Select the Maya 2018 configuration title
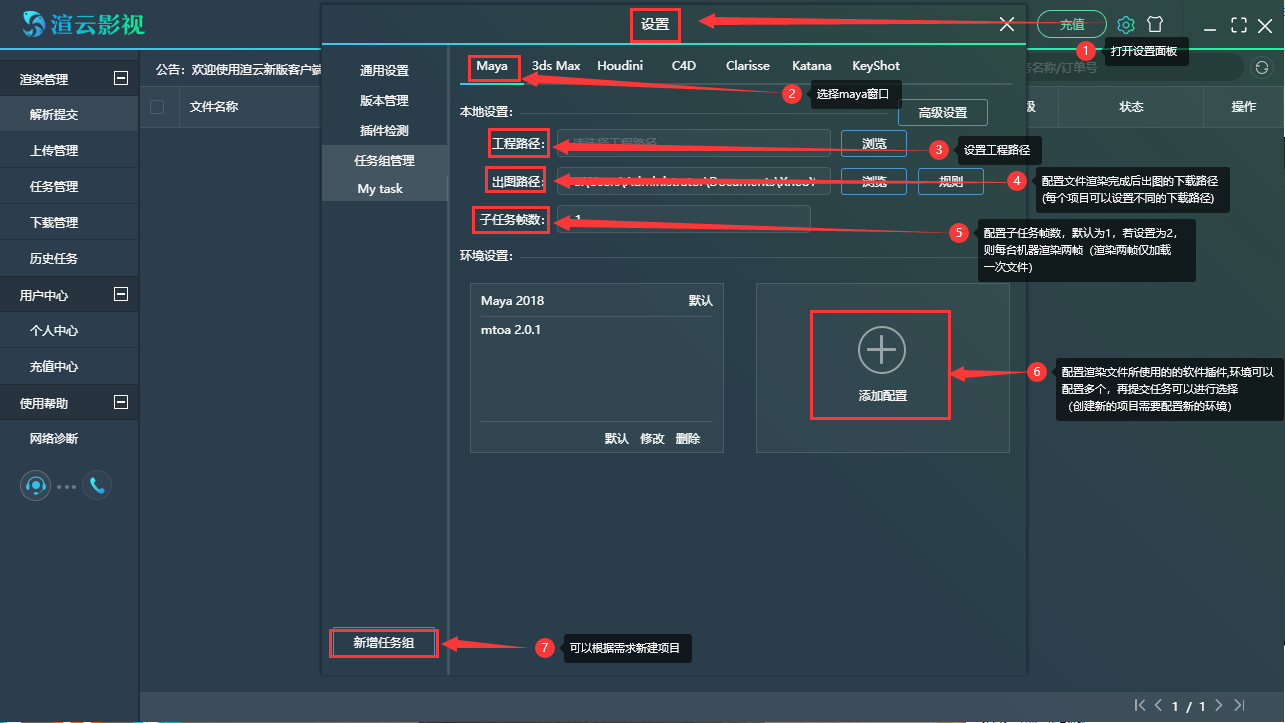Viewport: 1285px width, 723px height. (x=513, y=301)
